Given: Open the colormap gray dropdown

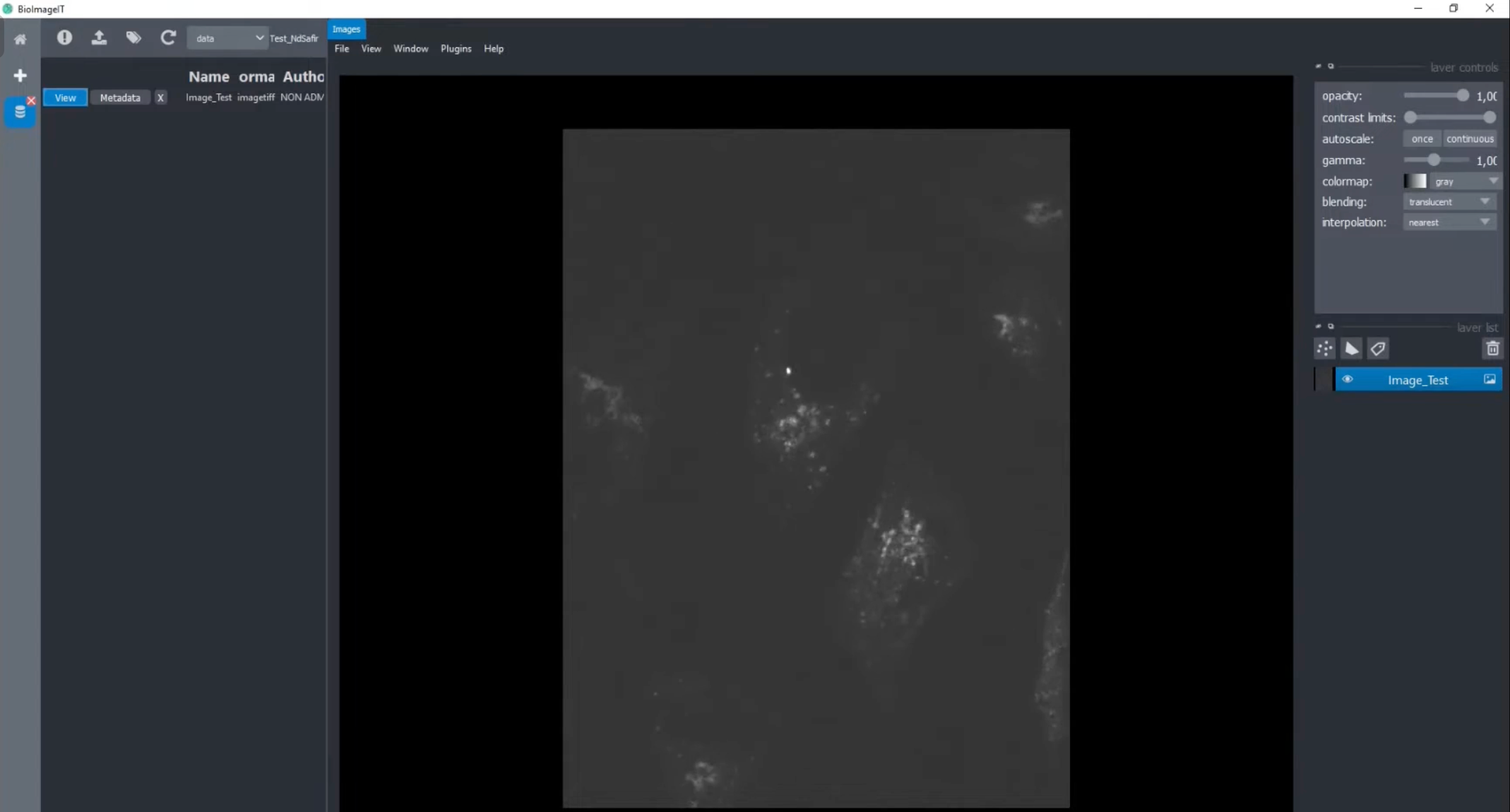Looking at the screenshot, I should [1465, 181].
